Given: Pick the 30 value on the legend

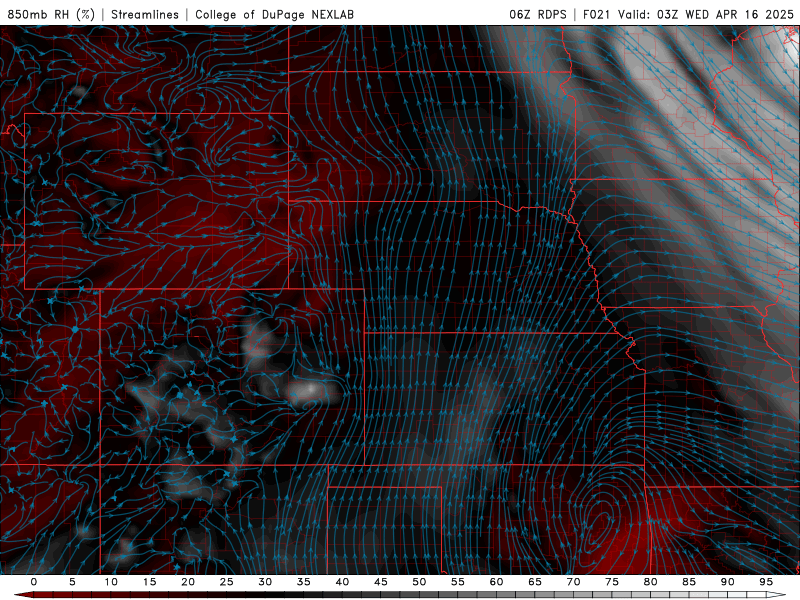Looking at the screenshot, I should 265,582.
